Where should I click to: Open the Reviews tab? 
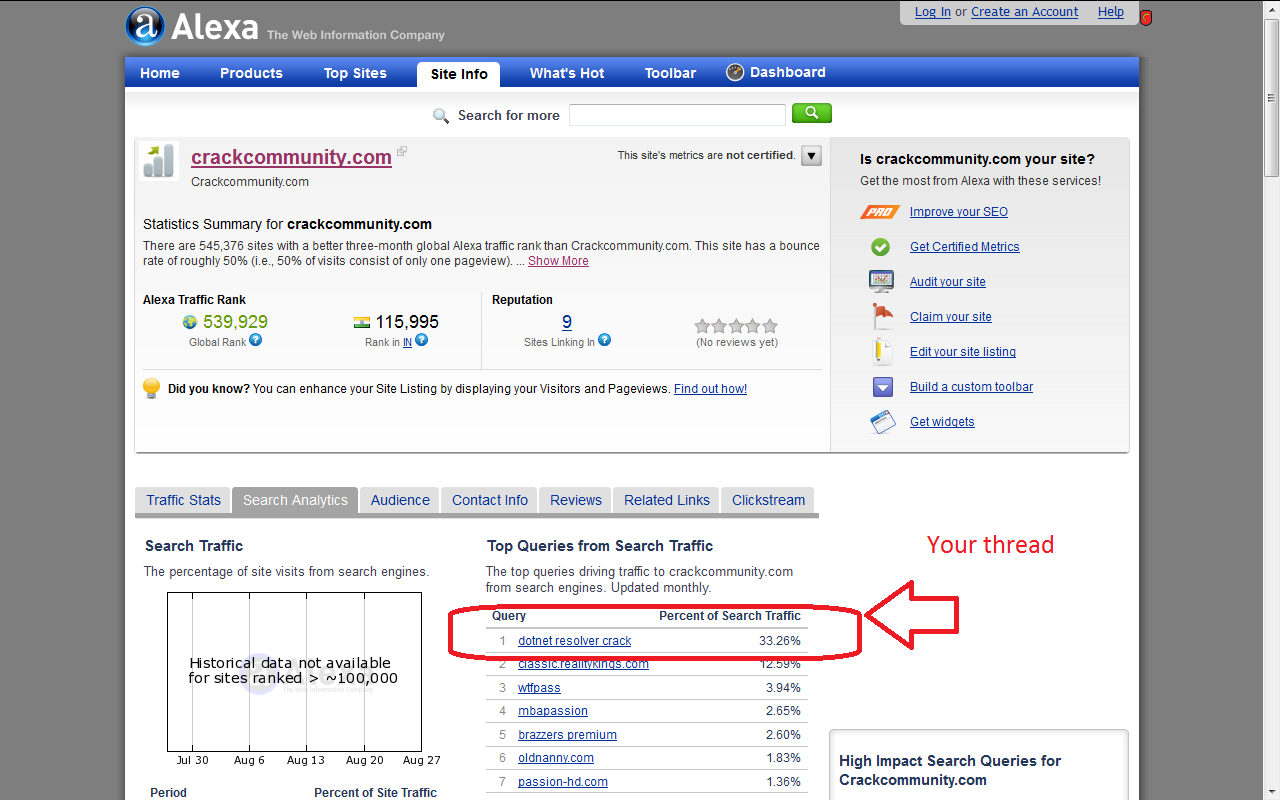click(576, 500)
